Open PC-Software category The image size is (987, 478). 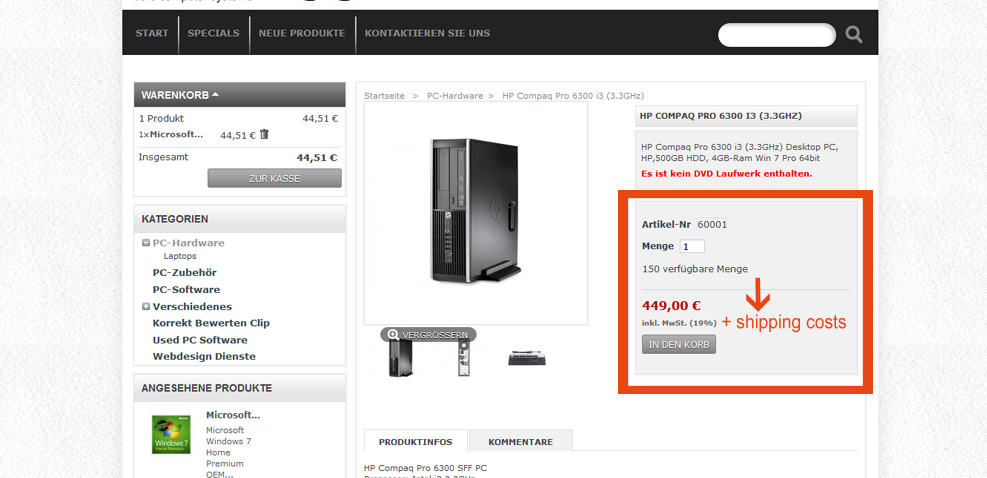pos(186,290)
